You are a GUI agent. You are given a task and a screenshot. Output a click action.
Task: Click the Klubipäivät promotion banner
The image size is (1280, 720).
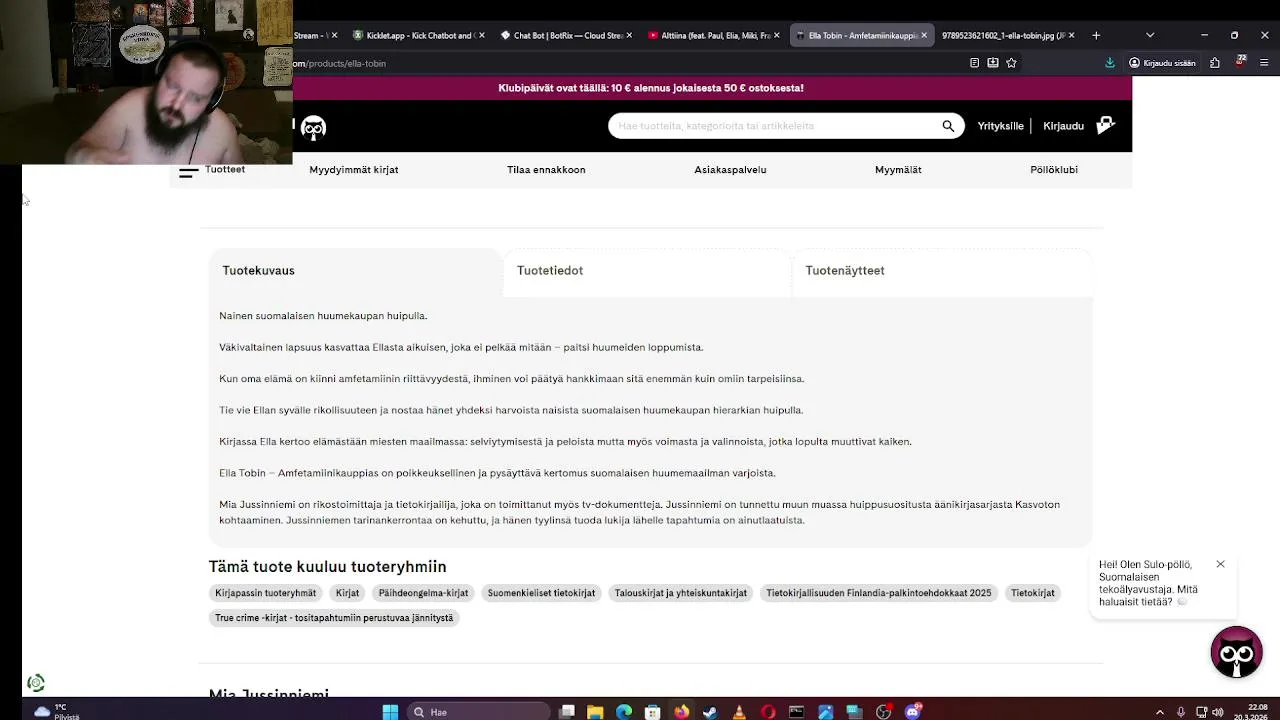pos(651,88)
